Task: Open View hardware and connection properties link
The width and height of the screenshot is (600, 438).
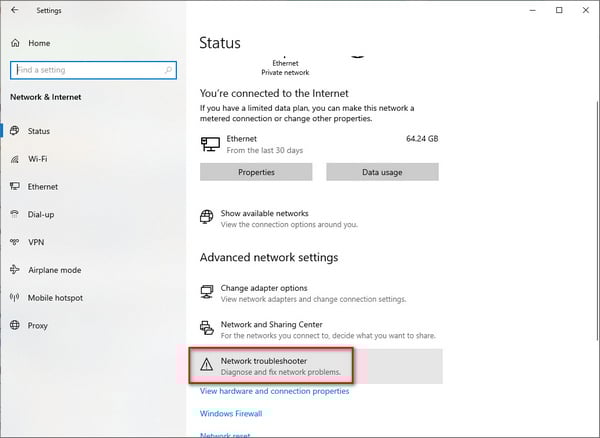Action: coord(274,391)
